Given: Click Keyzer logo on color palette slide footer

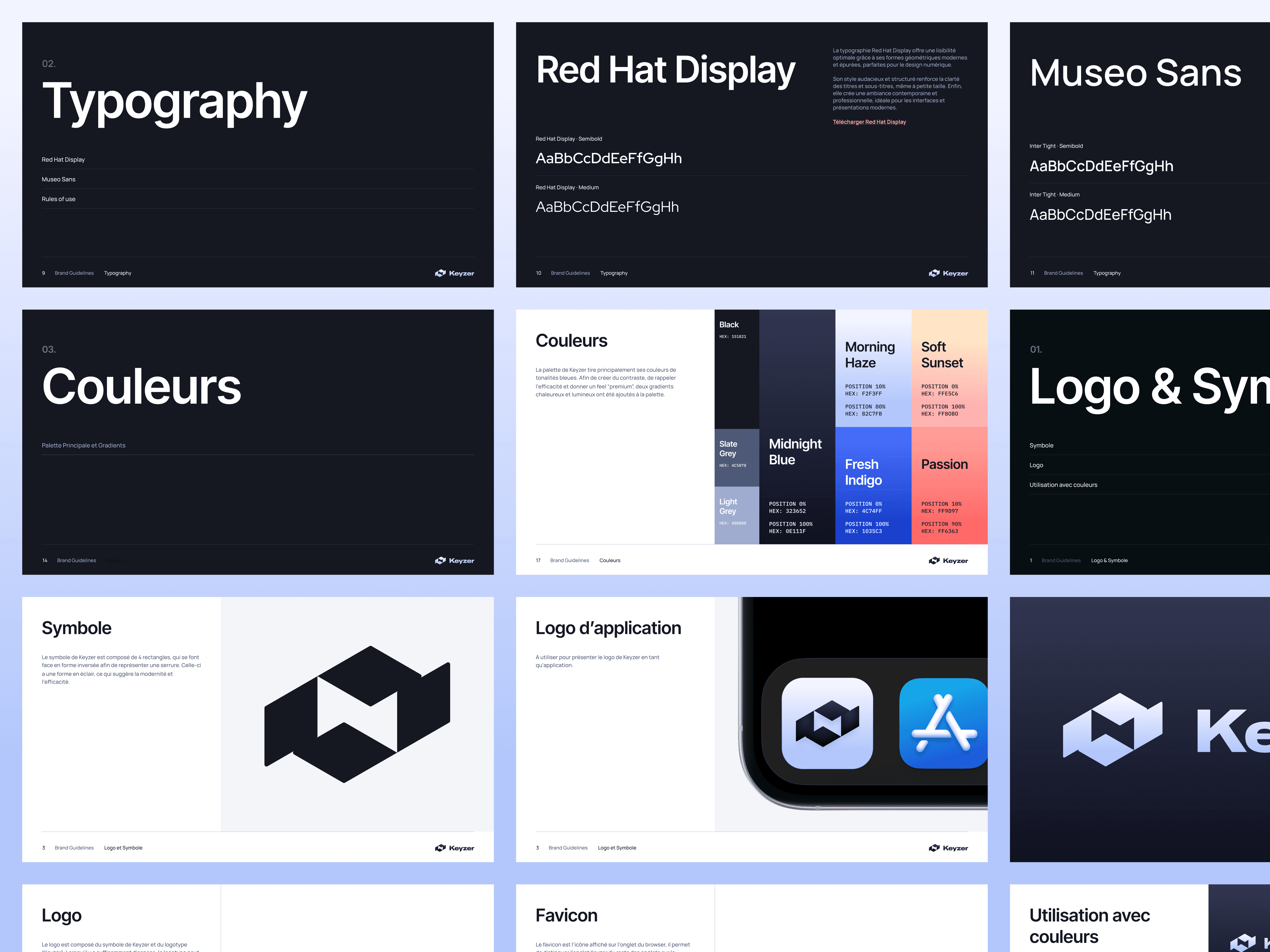Looking at the screenshot, I should click(x=948, y=560).
